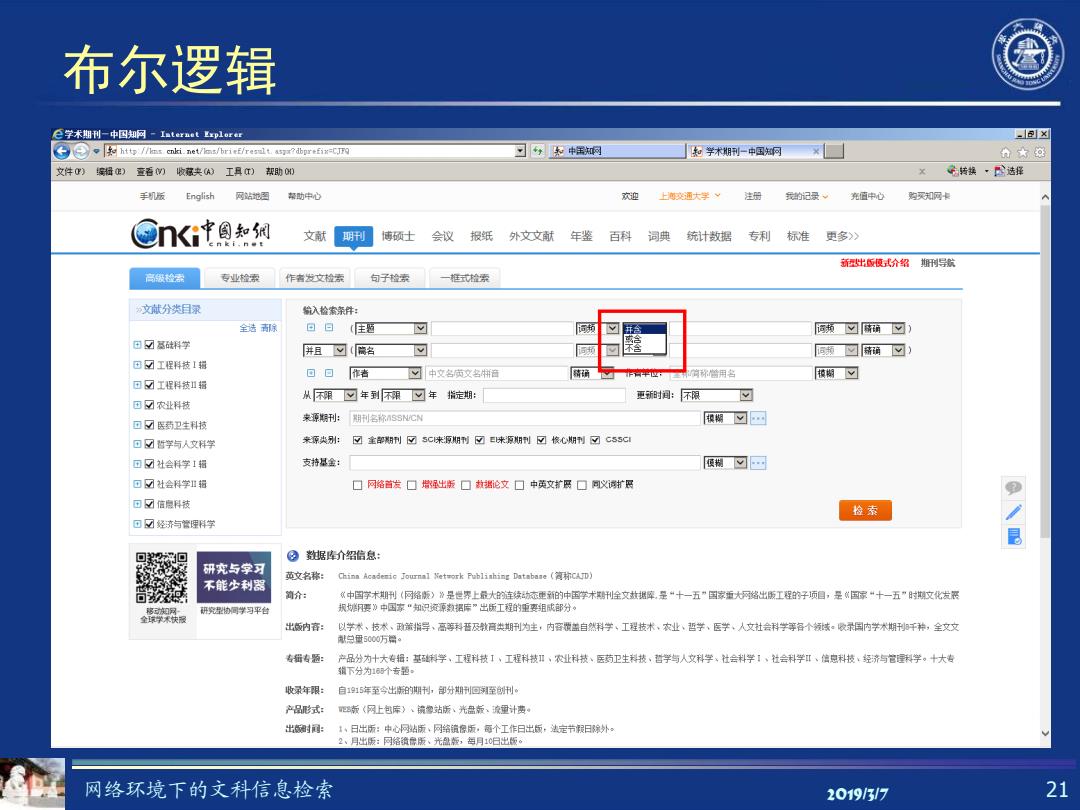The height and width of the screenshot is (810, 1080).
Task: Open the address bar history dropdown arrow
Action: click(x=521, y=151)
